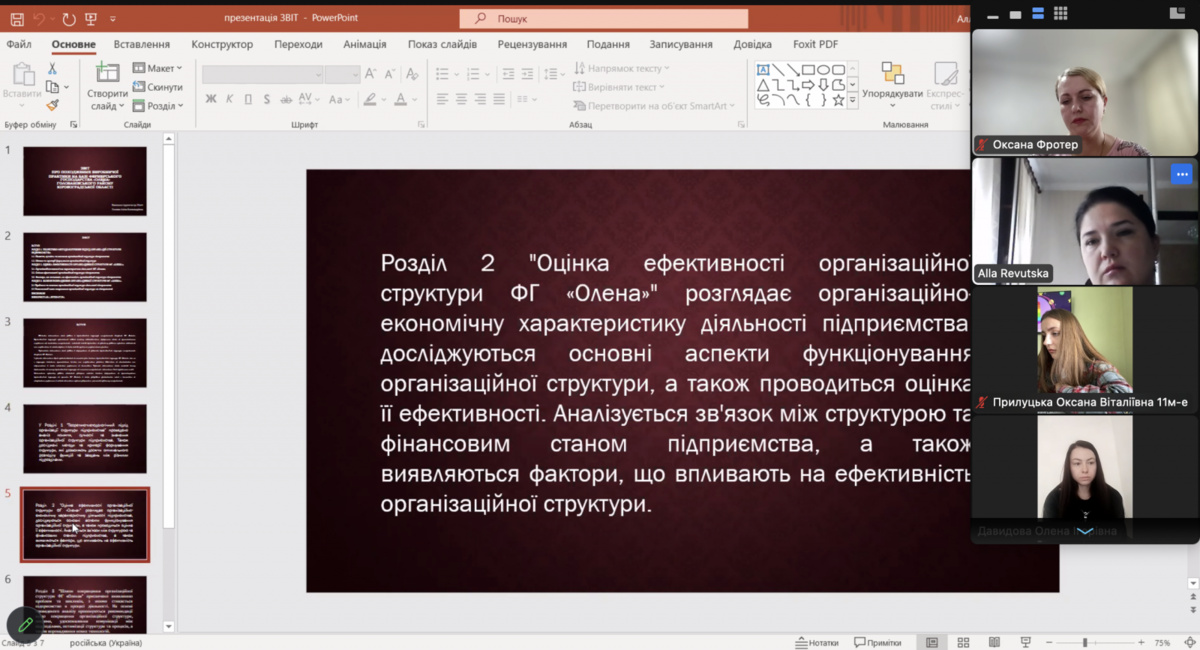Screen dimensions: 1200x650
Task: Toggle strikethrough formatting
Action: pyautogui.click(x=285, y=99)
